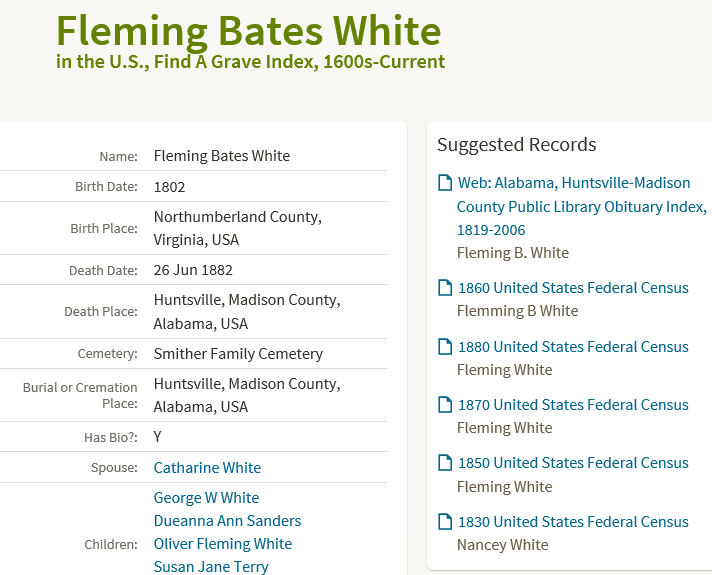View child Susan Jane Terry's record
712x575 pixels.
211,567
